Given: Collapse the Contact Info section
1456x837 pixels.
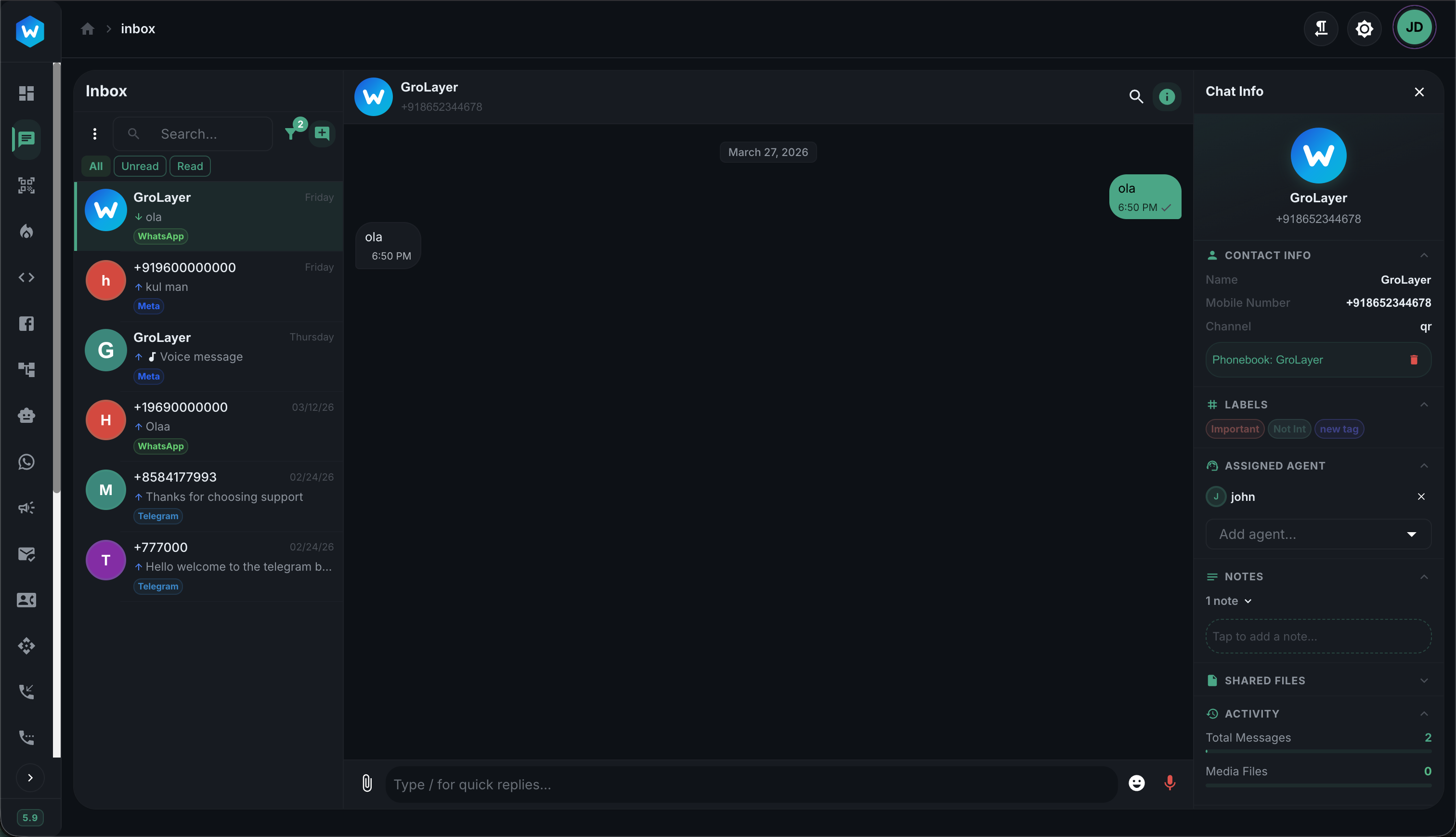Looking at the screenshot, I should click(x=1424, y=255).
